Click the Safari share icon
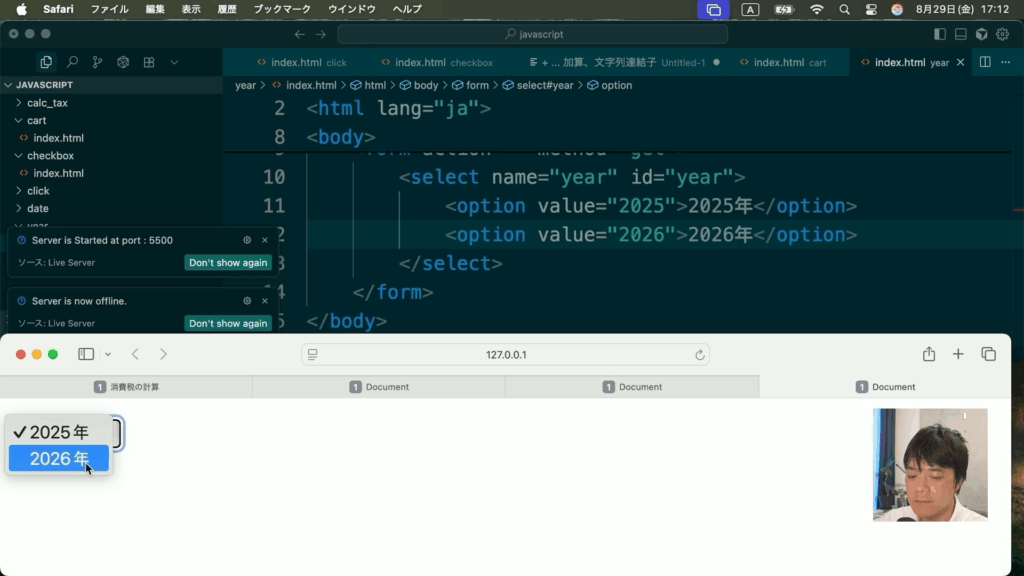Image resolution: width=1024 pixels, height=576 pixels. point(929,354)
